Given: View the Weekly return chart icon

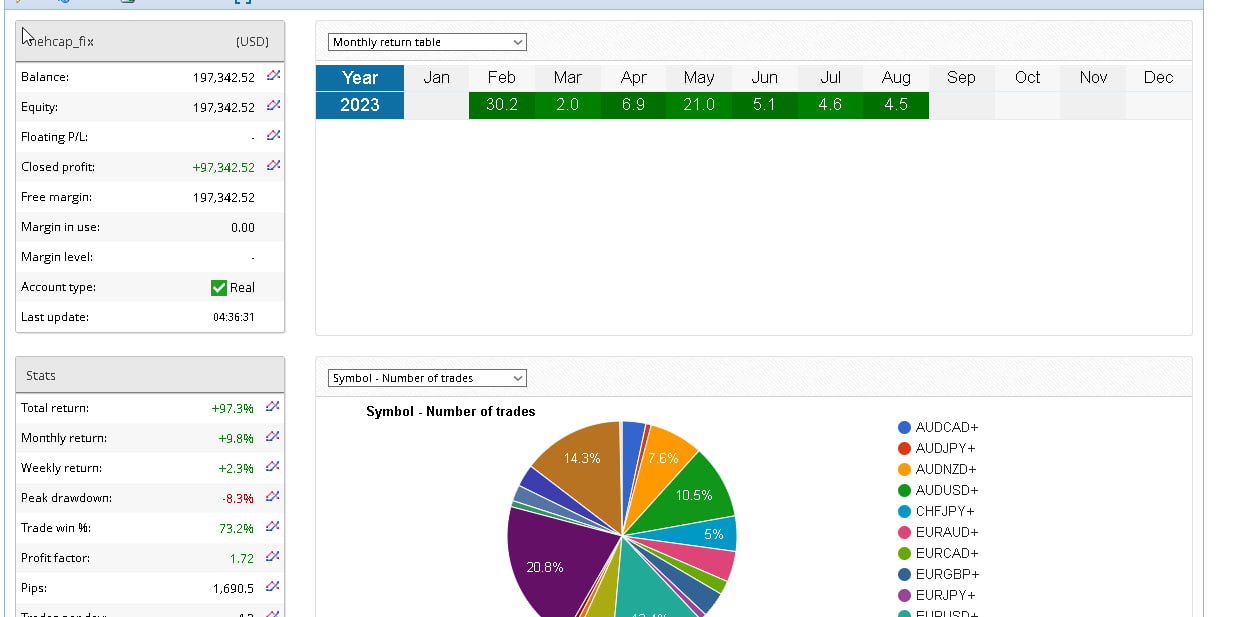Looking at the screenshot, I should (x=273, y=467).
